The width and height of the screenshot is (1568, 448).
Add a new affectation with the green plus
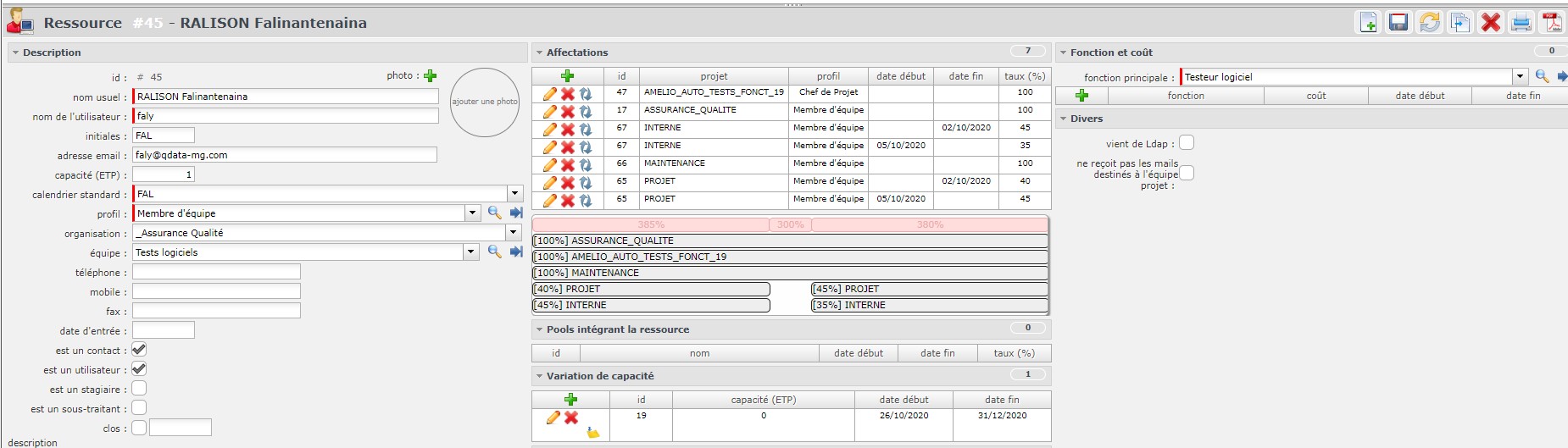tap(567, 76)
